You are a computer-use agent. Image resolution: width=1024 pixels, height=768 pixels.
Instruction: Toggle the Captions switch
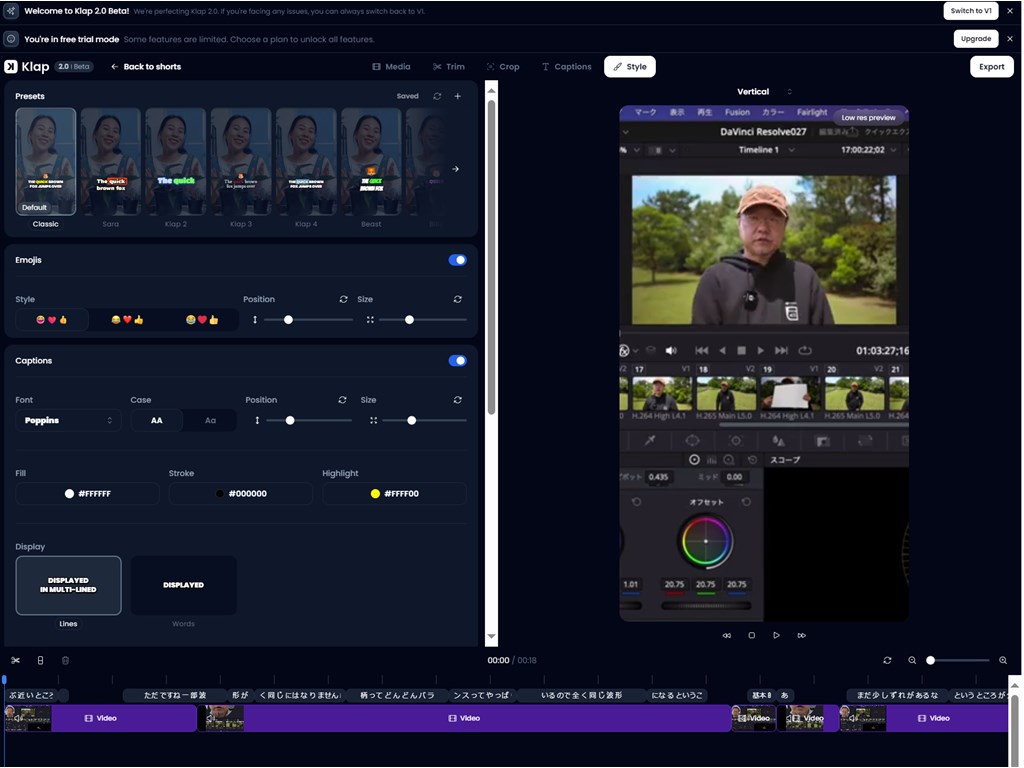click(458, 360)
